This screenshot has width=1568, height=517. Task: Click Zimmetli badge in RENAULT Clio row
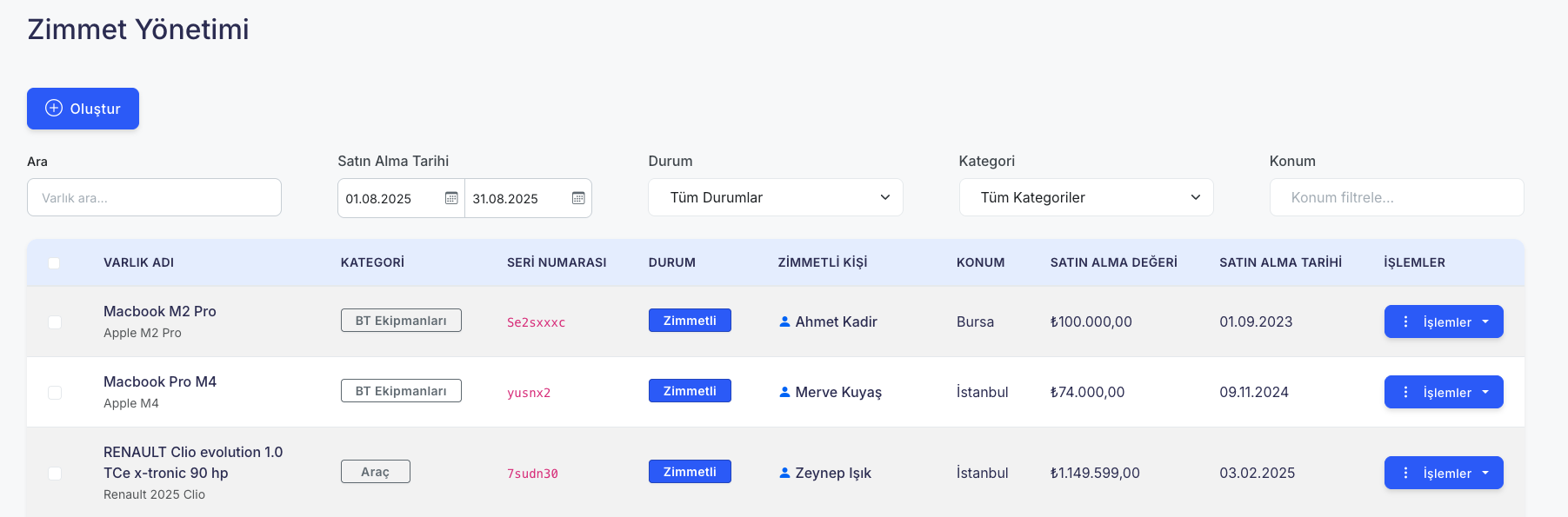(x=690, y=472)
